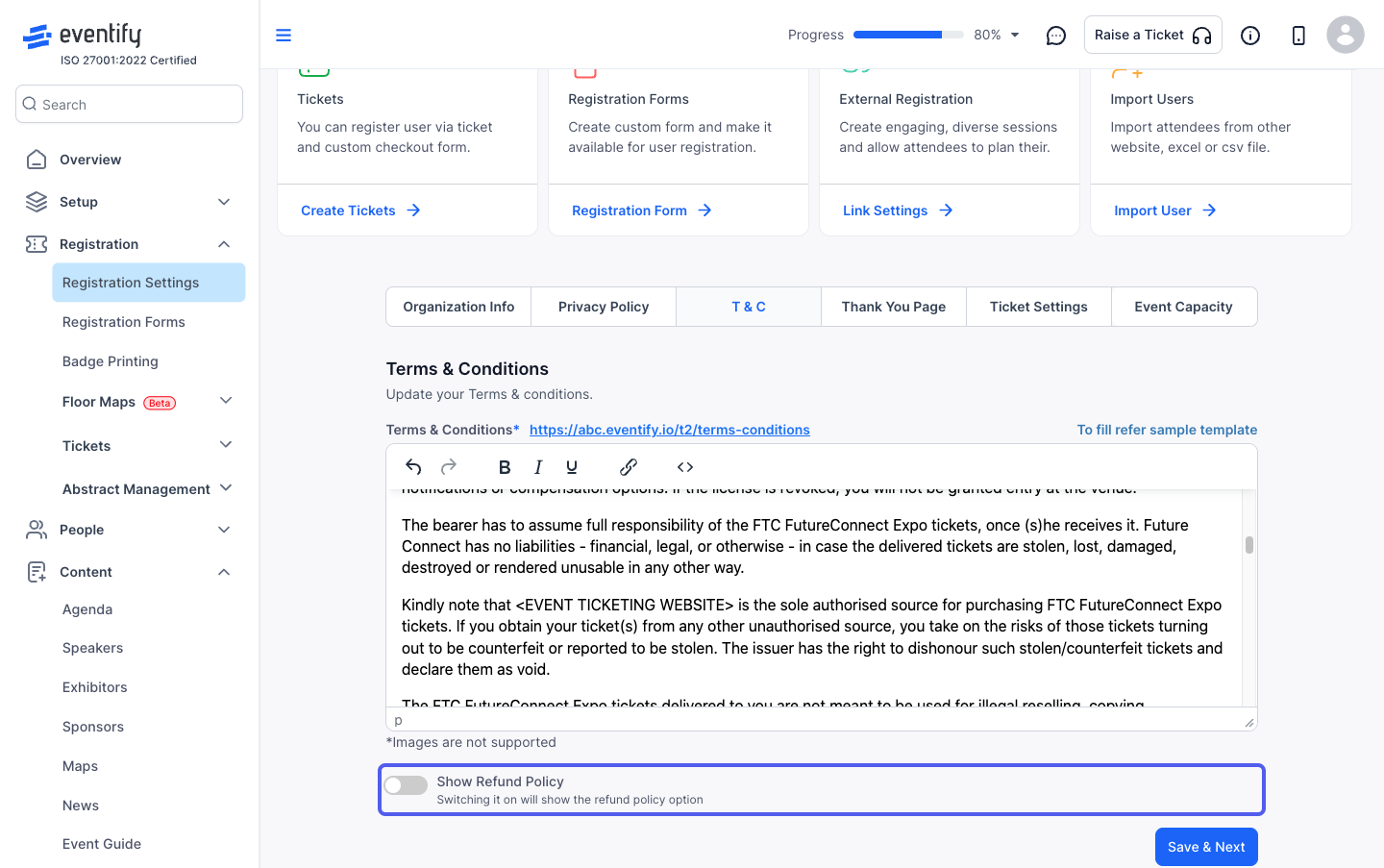Screen dimensions: 1384x868
Task: Expand the Progress percentage dropdown
Action: pos(1015,36)
